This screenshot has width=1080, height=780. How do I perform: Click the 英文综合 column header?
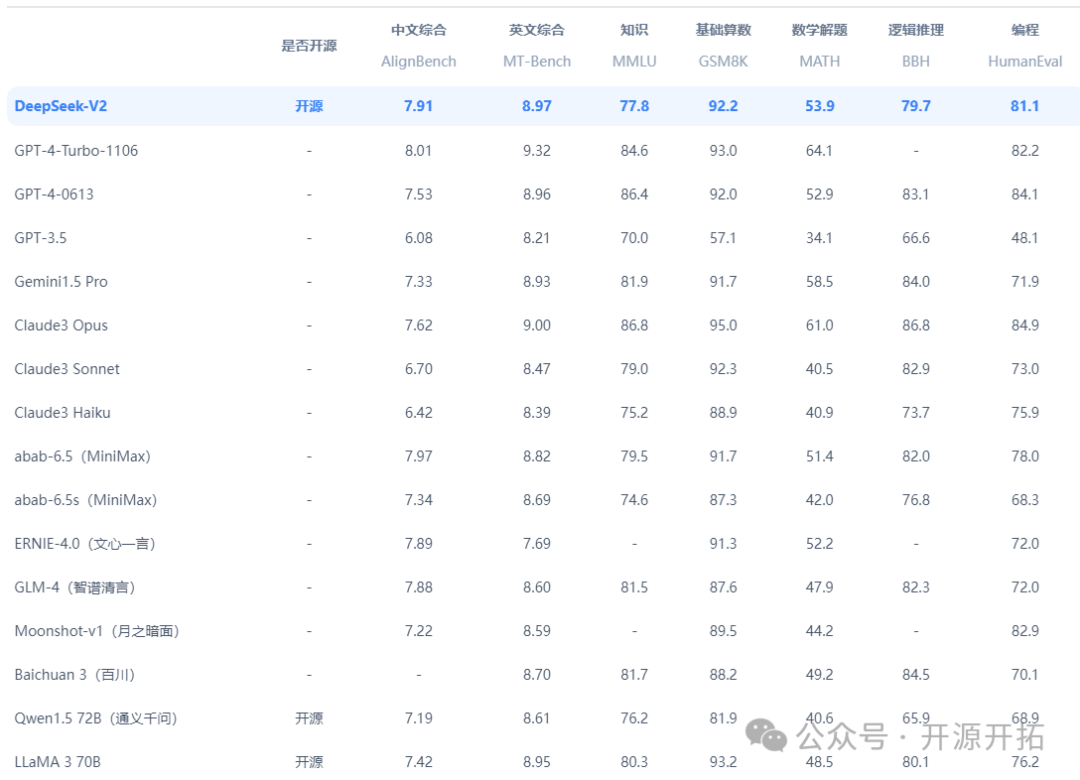coord(537,30)
